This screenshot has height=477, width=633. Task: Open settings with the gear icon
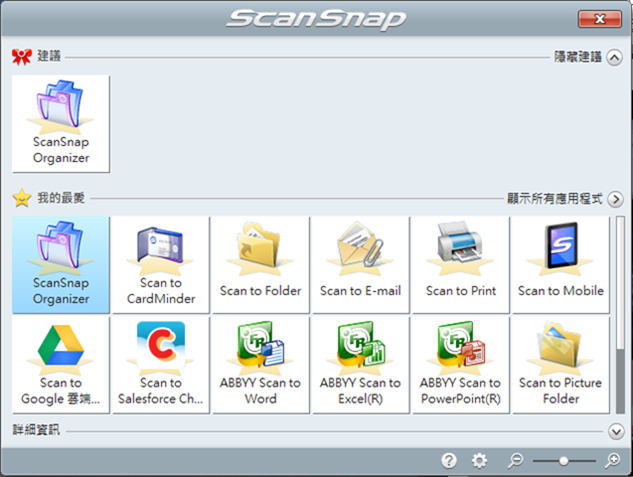click(x=479, y=460)
